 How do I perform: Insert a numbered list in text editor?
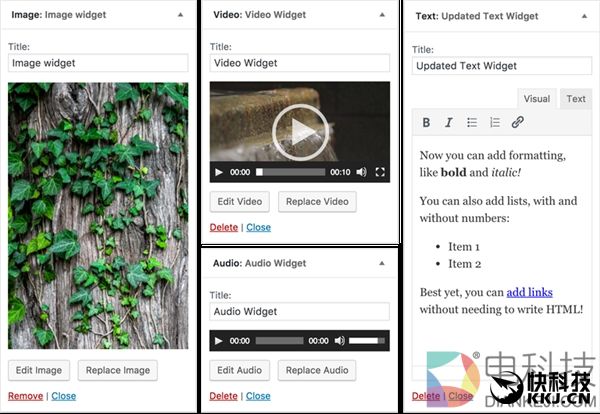(x=494, y=123)
